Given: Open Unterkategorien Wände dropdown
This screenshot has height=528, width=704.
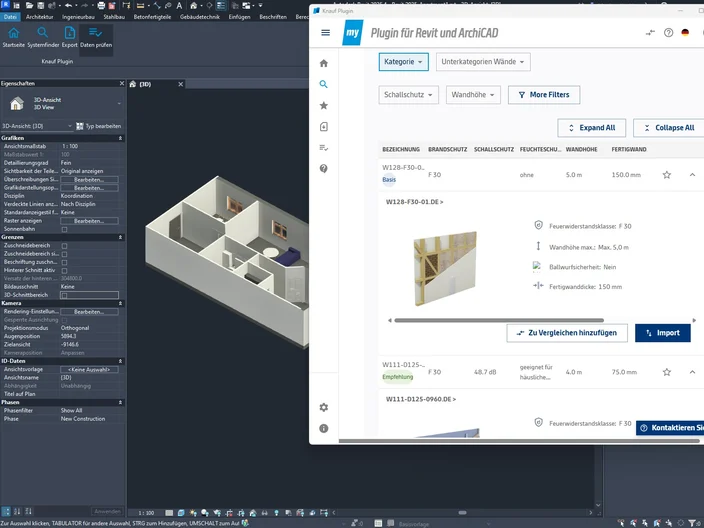Looking at the screenshot, I should click(x=483, y=62).
